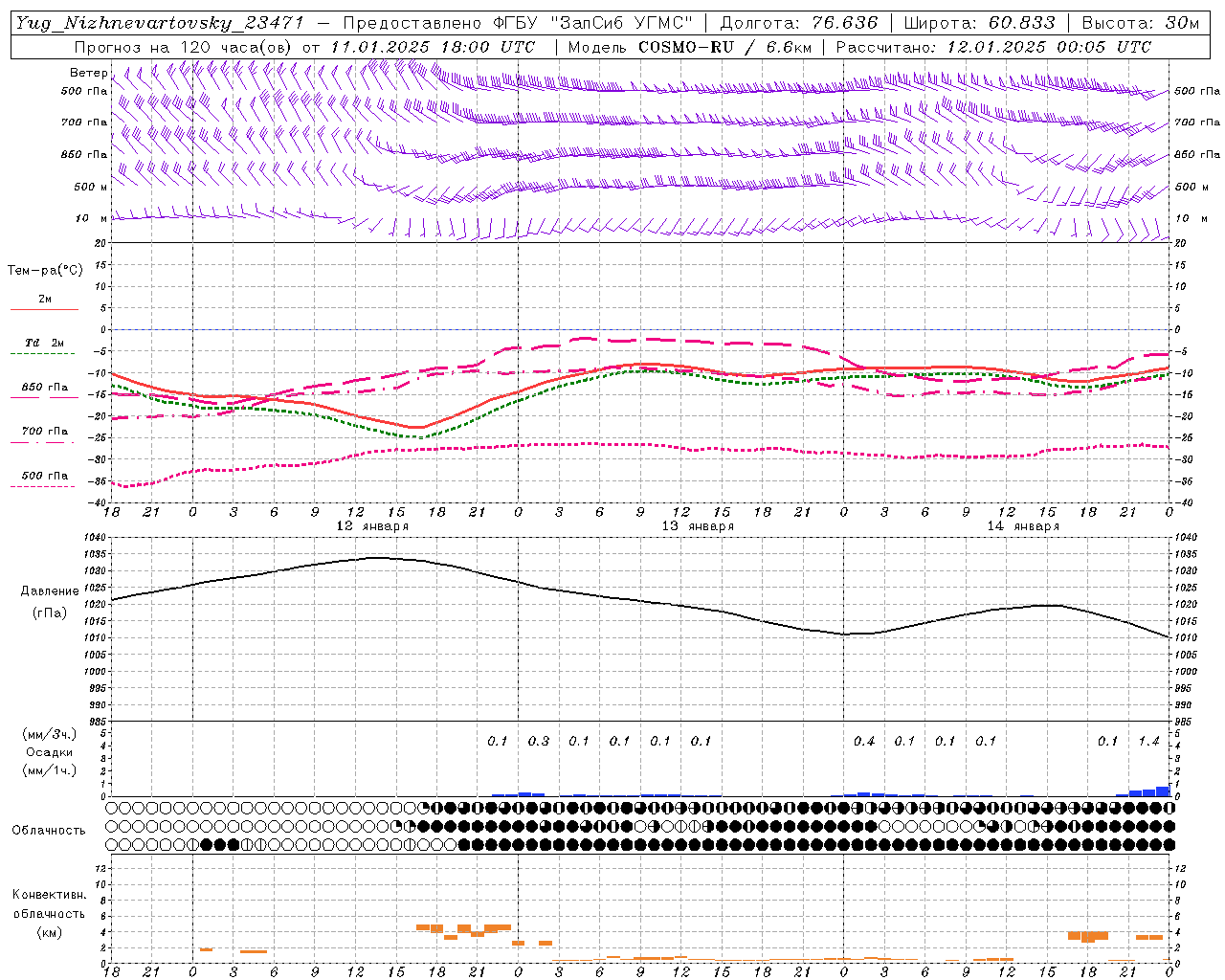Click the Облачность cloud cover label

(x=49, y=831)
